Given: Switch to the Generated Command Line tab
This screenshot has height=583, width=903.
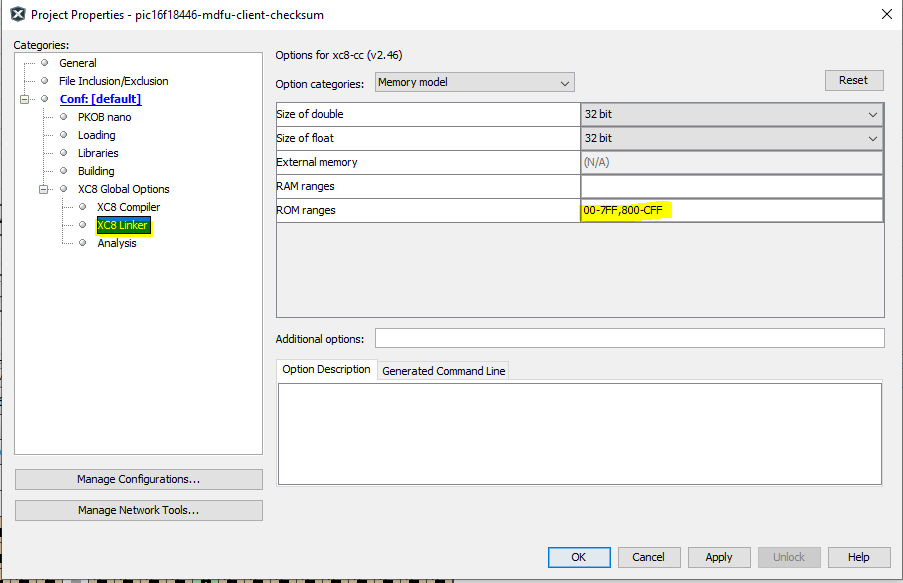Looking at the screenshot, I should (443, 371).
